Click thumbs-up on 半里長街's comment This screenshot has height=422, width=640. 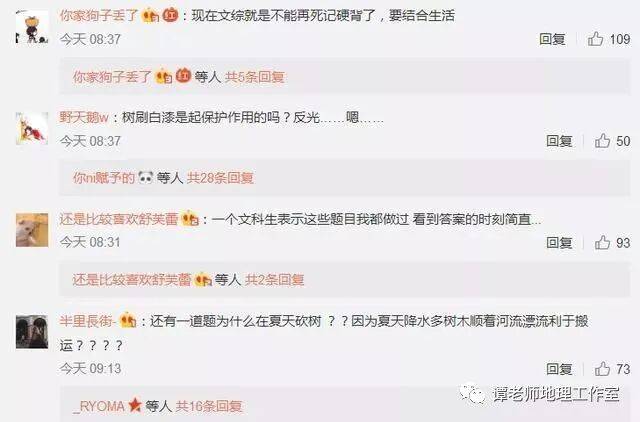click(x=602, y=369)
